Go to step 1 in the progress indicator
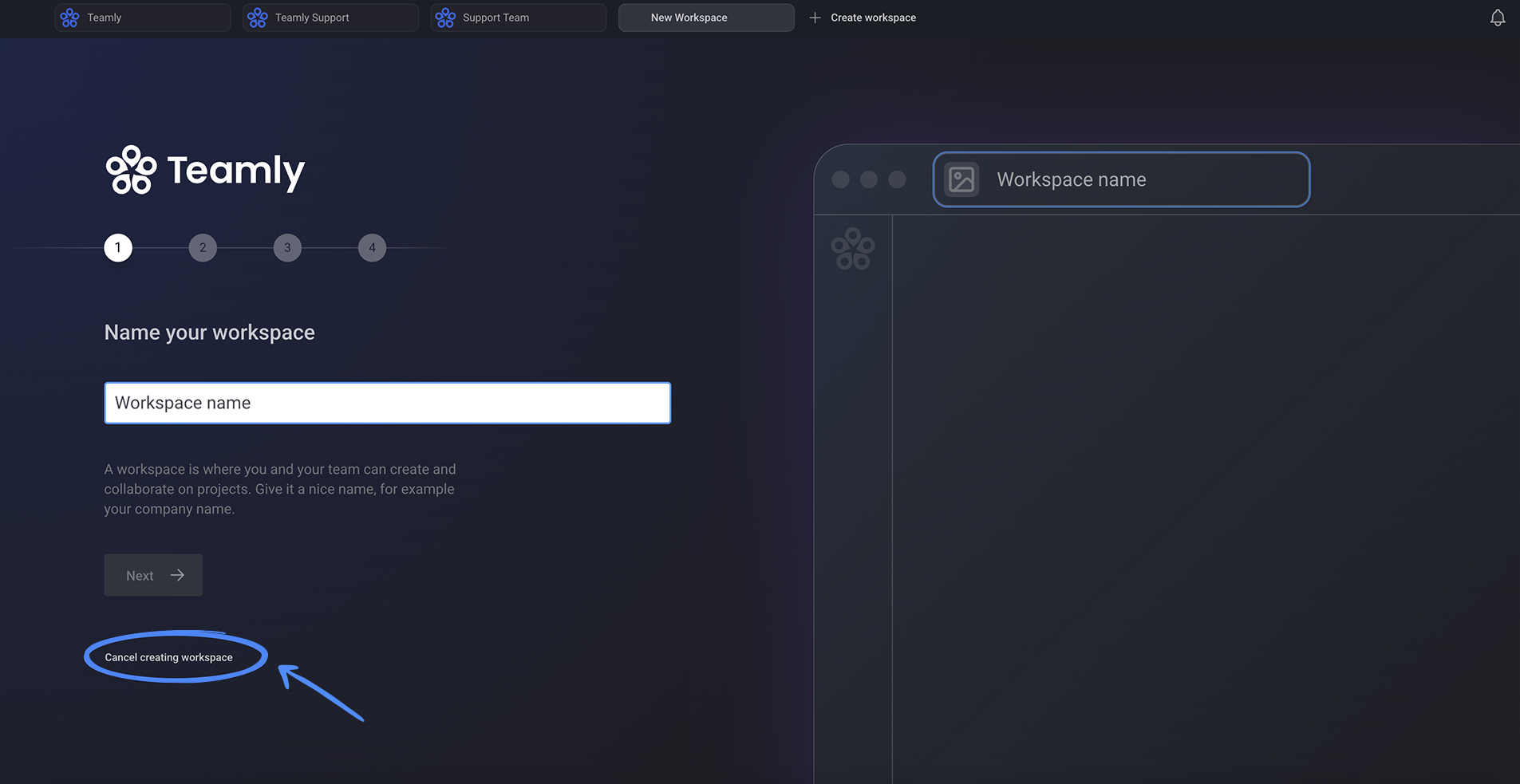Viewport: 1520px width, 784px height. coord(118,247)
